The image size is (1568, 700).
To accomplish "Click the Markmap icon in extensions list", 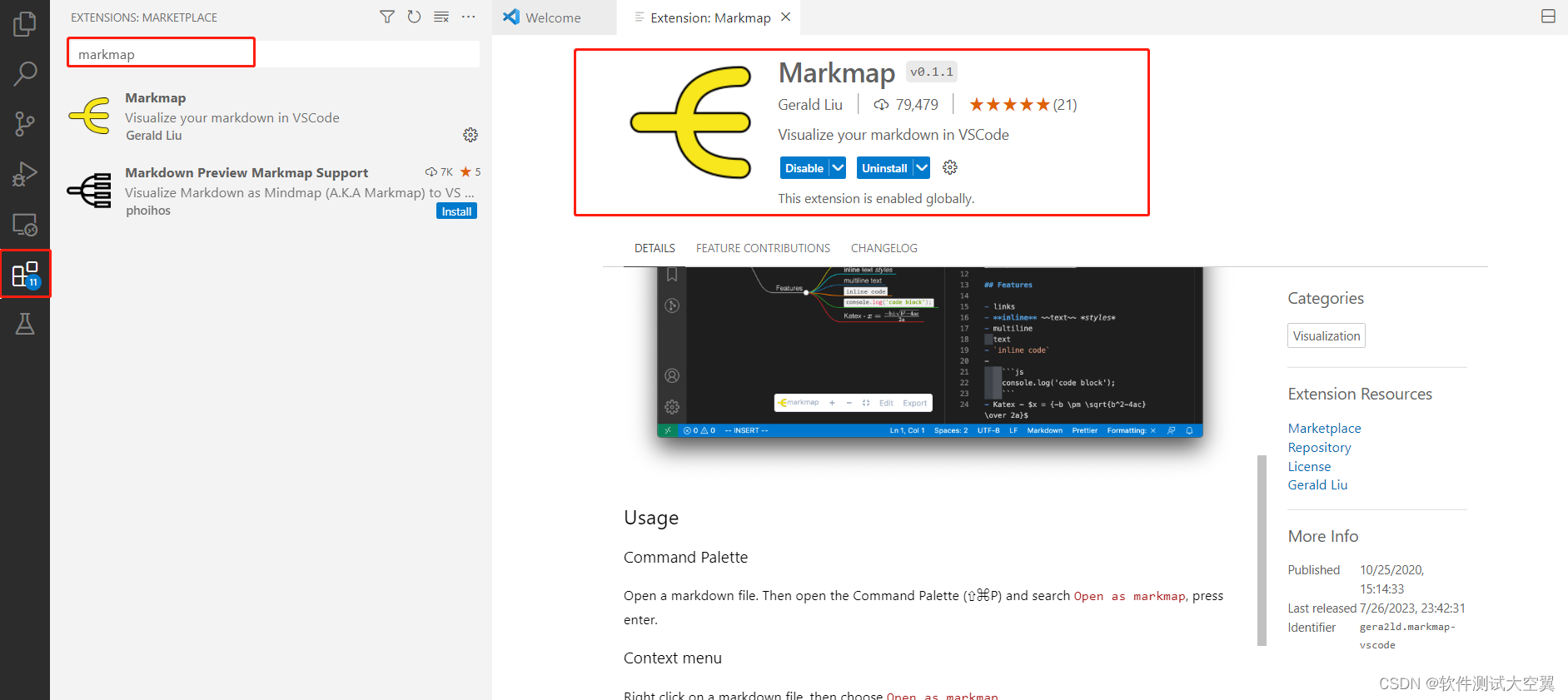I will click(x=90, y=116).
